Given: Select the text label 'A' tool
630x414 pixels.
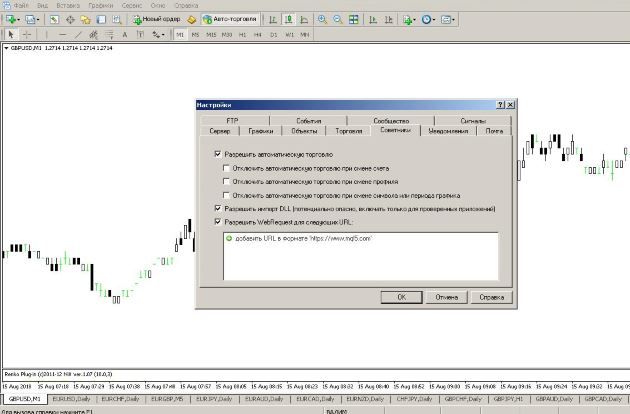Looking at the screenshot, I should (x=126, y=34).
